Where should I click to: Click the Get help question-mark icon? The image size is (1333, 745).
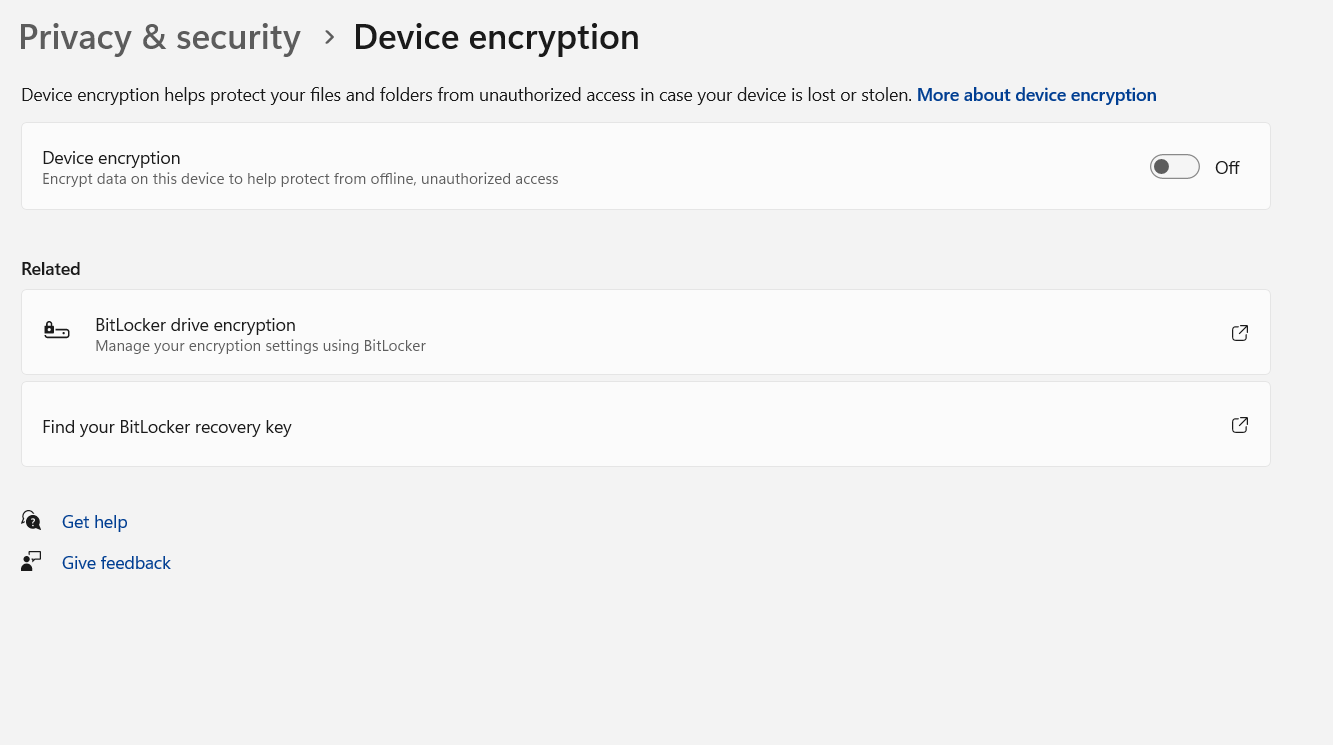[x=31, y=520]
